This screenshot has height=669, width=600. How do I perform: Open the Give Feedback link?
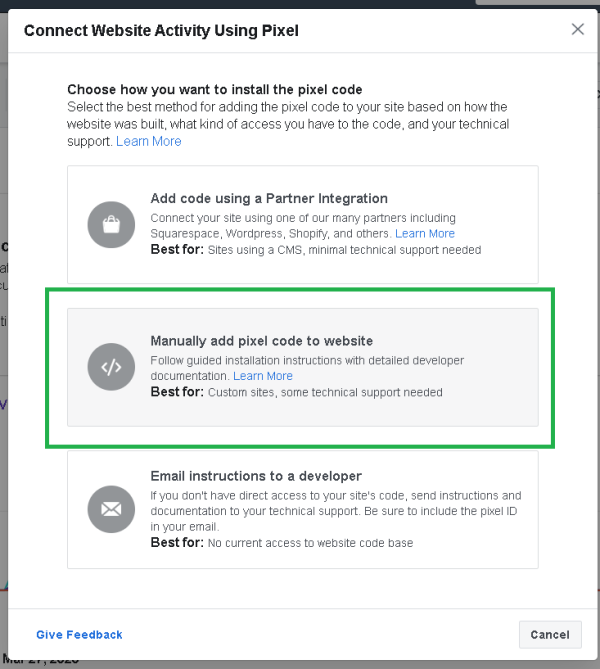[79, 634]
